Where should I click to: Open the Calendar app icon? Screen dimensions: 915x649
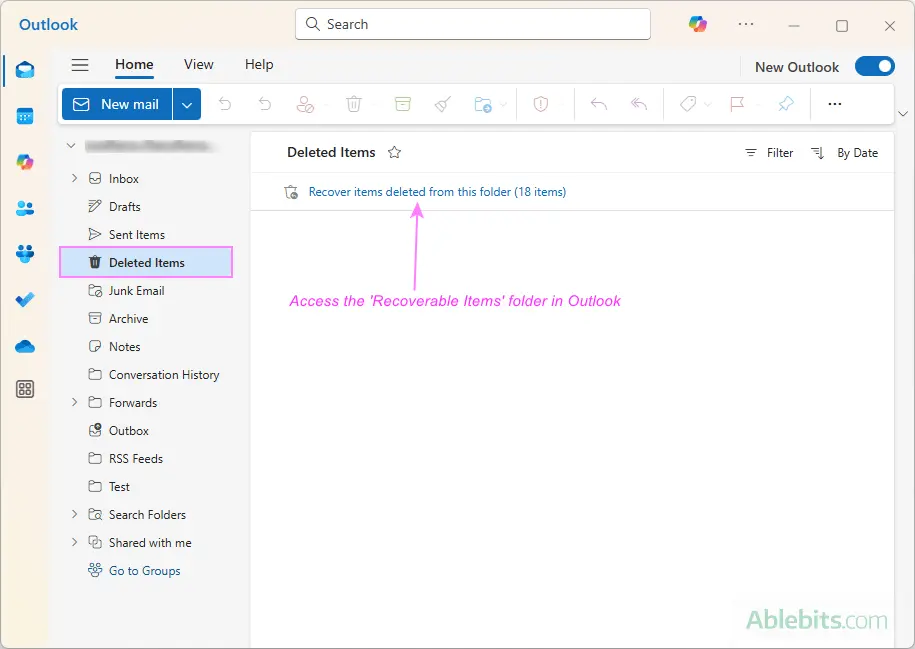click(25, 116)
